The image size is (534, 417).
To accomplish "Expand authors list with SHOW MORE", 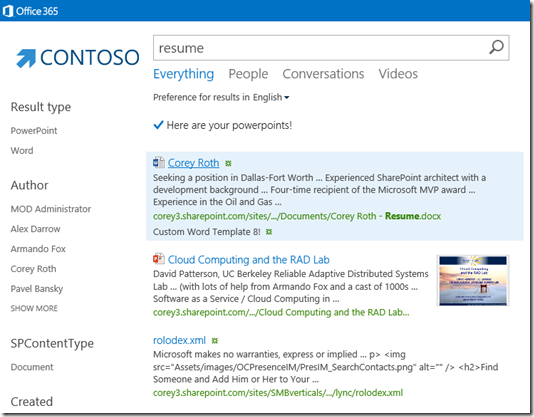I will tap(34, 308).
